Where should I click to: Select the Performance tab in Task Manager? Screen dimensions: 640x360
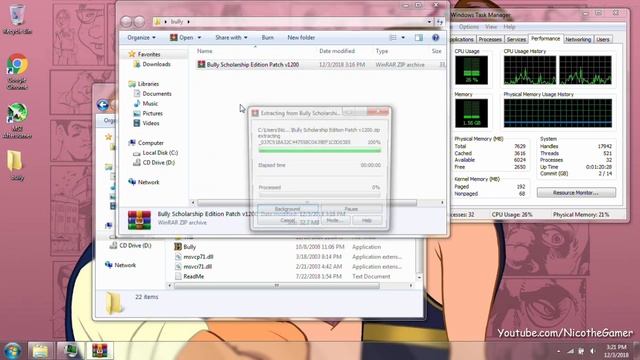pos(545,38)
